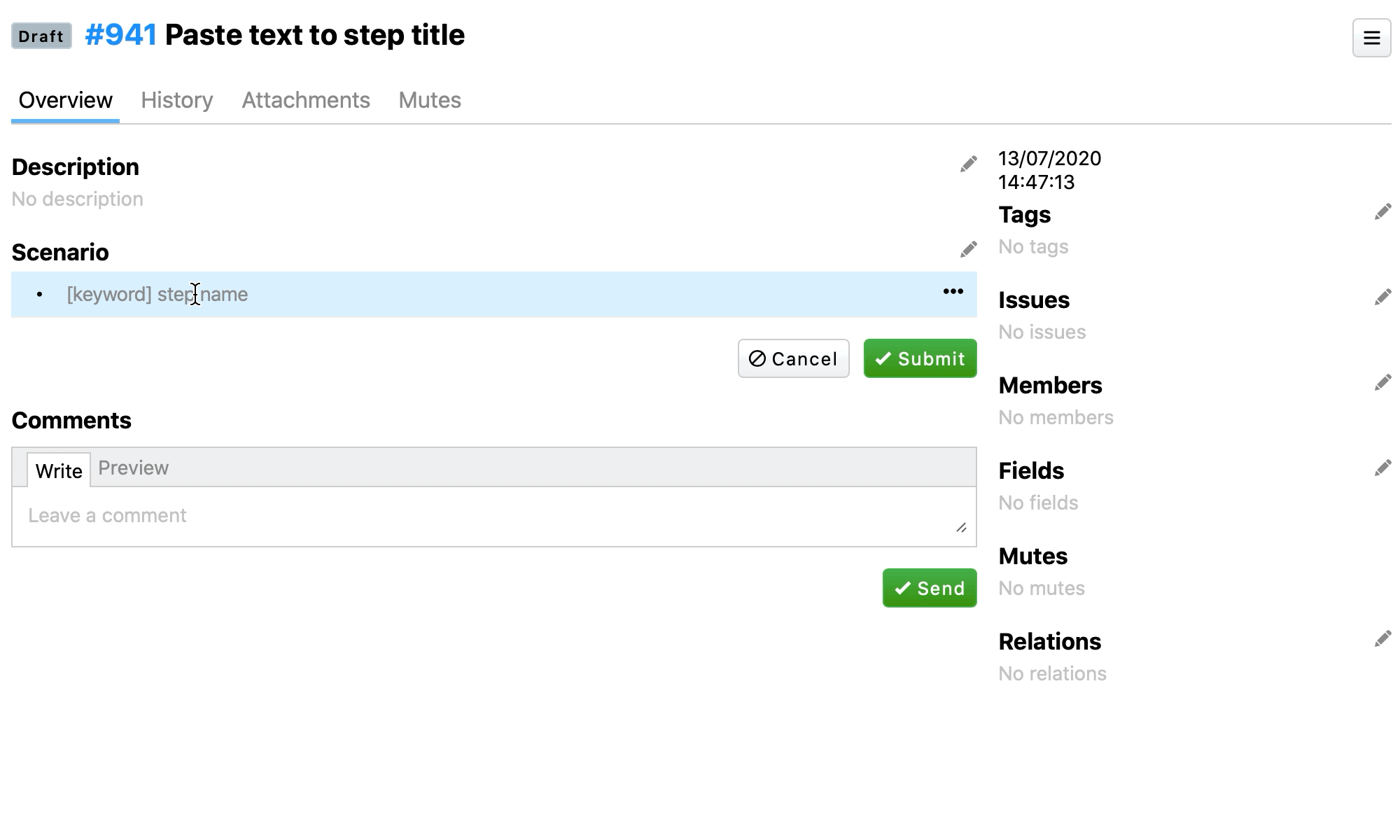Open the Attachments tab

pyautogui.click(x=306, y=100)
